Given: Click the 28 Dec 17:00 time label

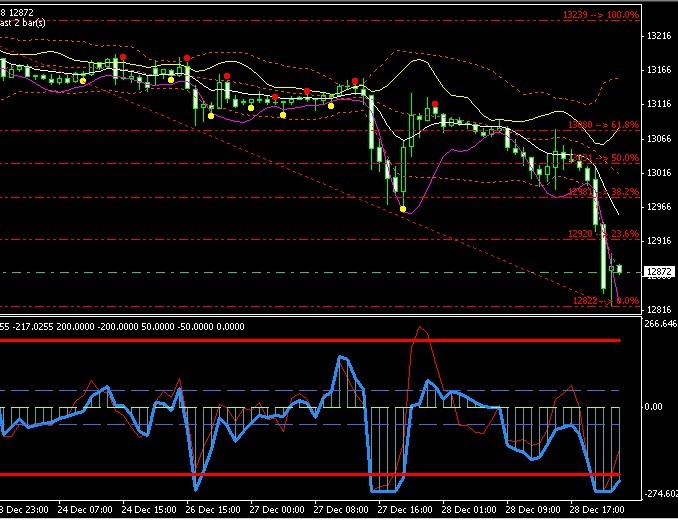Looking at the screenshot, I should click(597, 510).
